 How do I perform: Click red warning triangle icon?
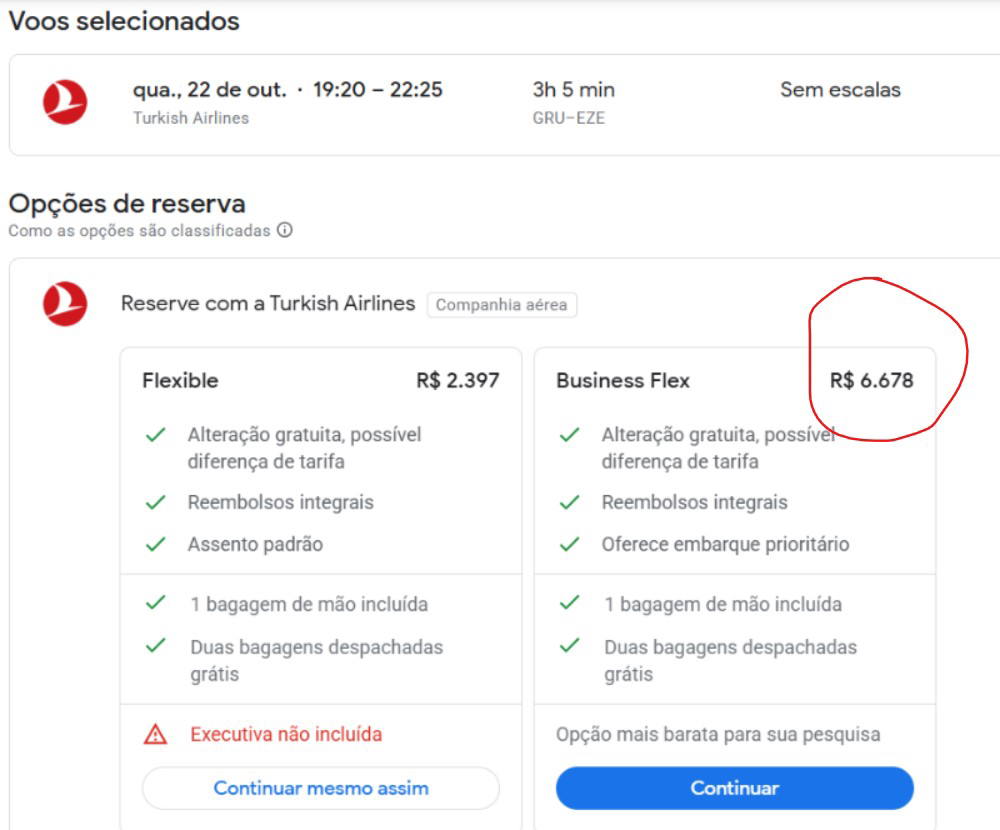[155, 735]
